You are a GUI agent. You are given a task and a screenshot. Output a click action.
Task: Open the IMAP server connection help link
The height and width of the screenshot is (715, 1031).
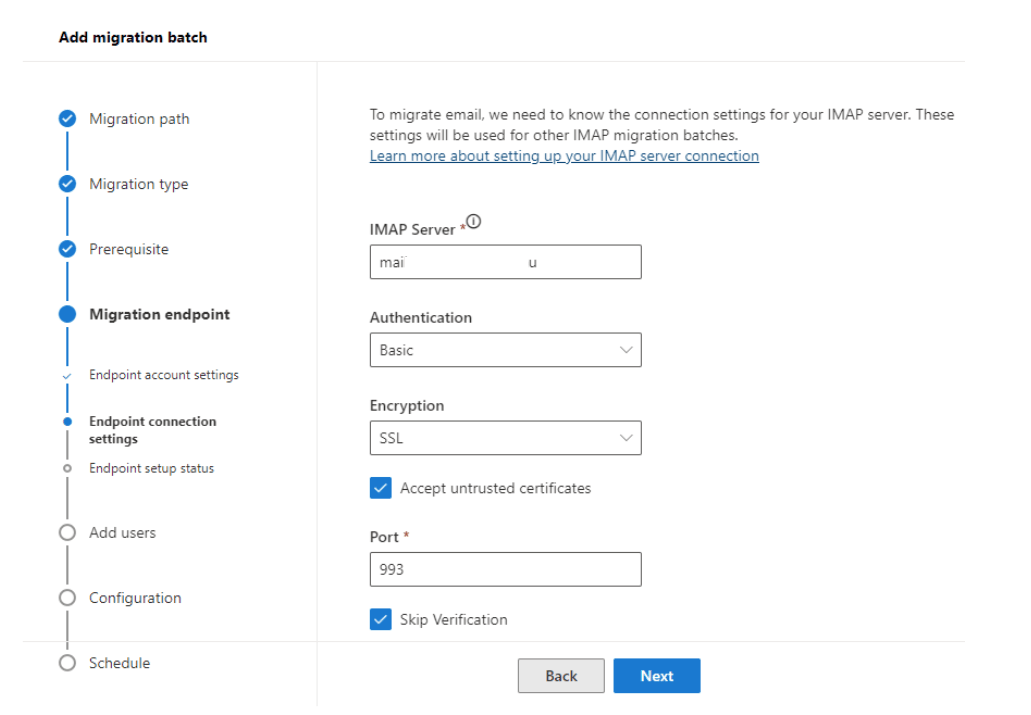564,156
